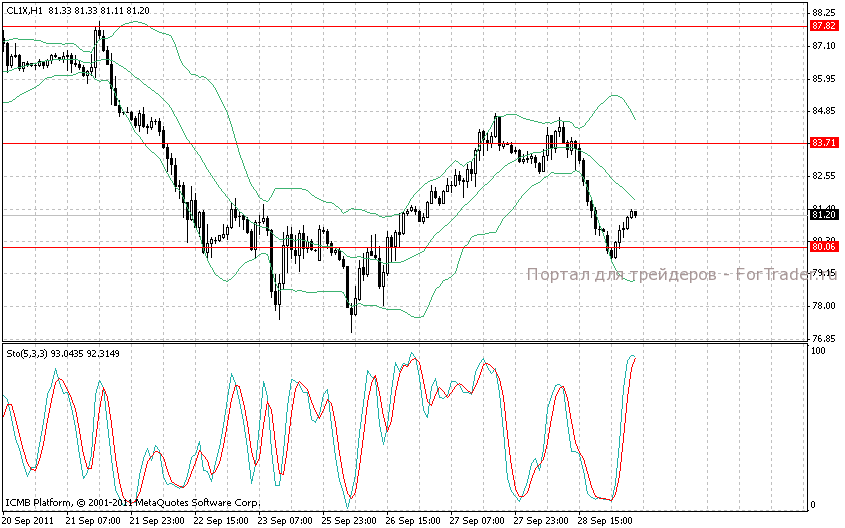Click the 76.85 price scale value

coord(823,338)
